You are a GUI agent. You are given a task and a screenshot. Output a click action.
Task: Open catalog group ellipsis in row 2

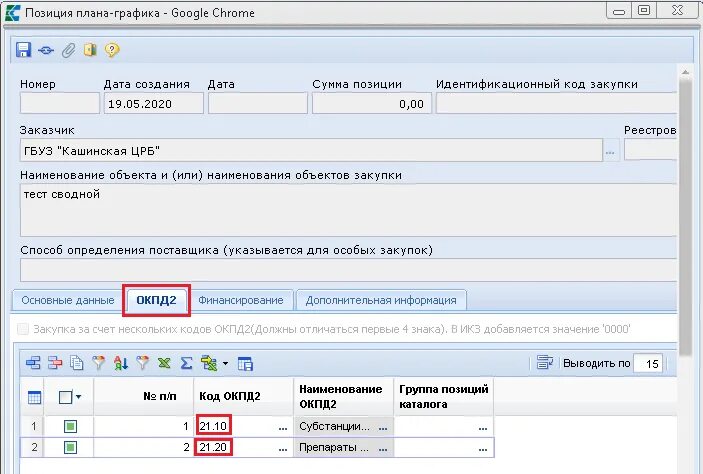click(x=482, y=448)
